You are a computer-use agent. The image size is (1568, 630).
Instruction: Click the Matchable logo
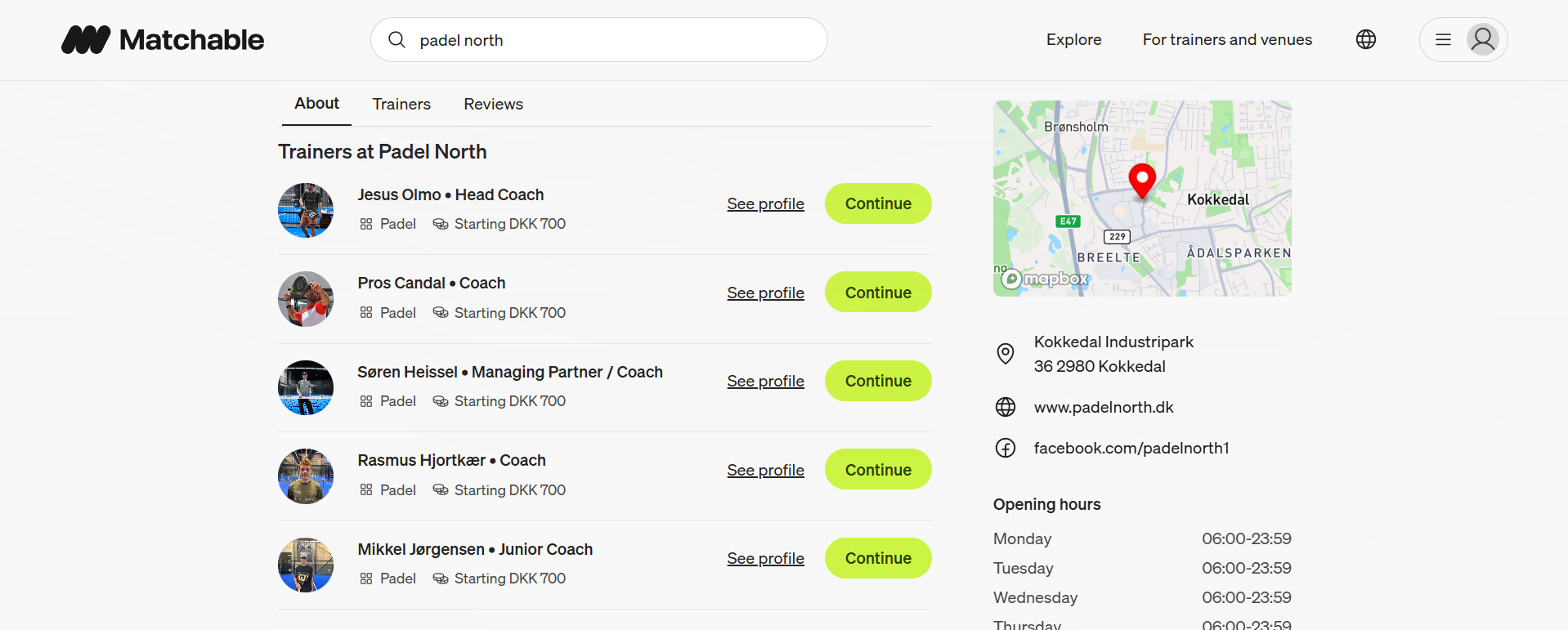(x=163, y=40)
